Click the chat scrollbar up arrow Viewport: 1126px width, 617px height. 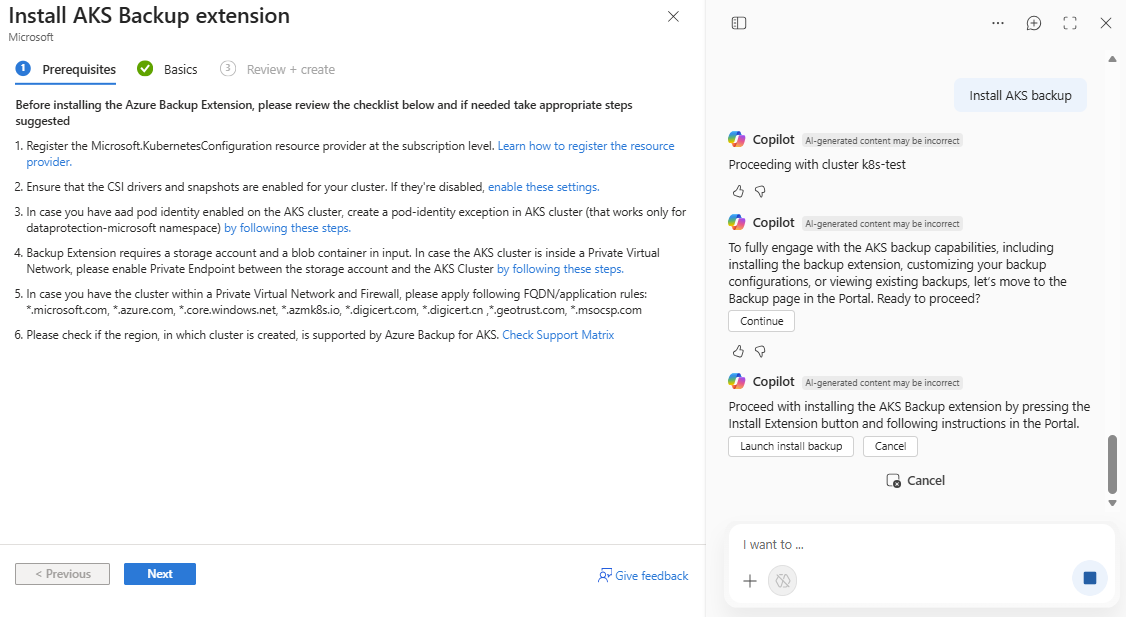click(1112, 59)
